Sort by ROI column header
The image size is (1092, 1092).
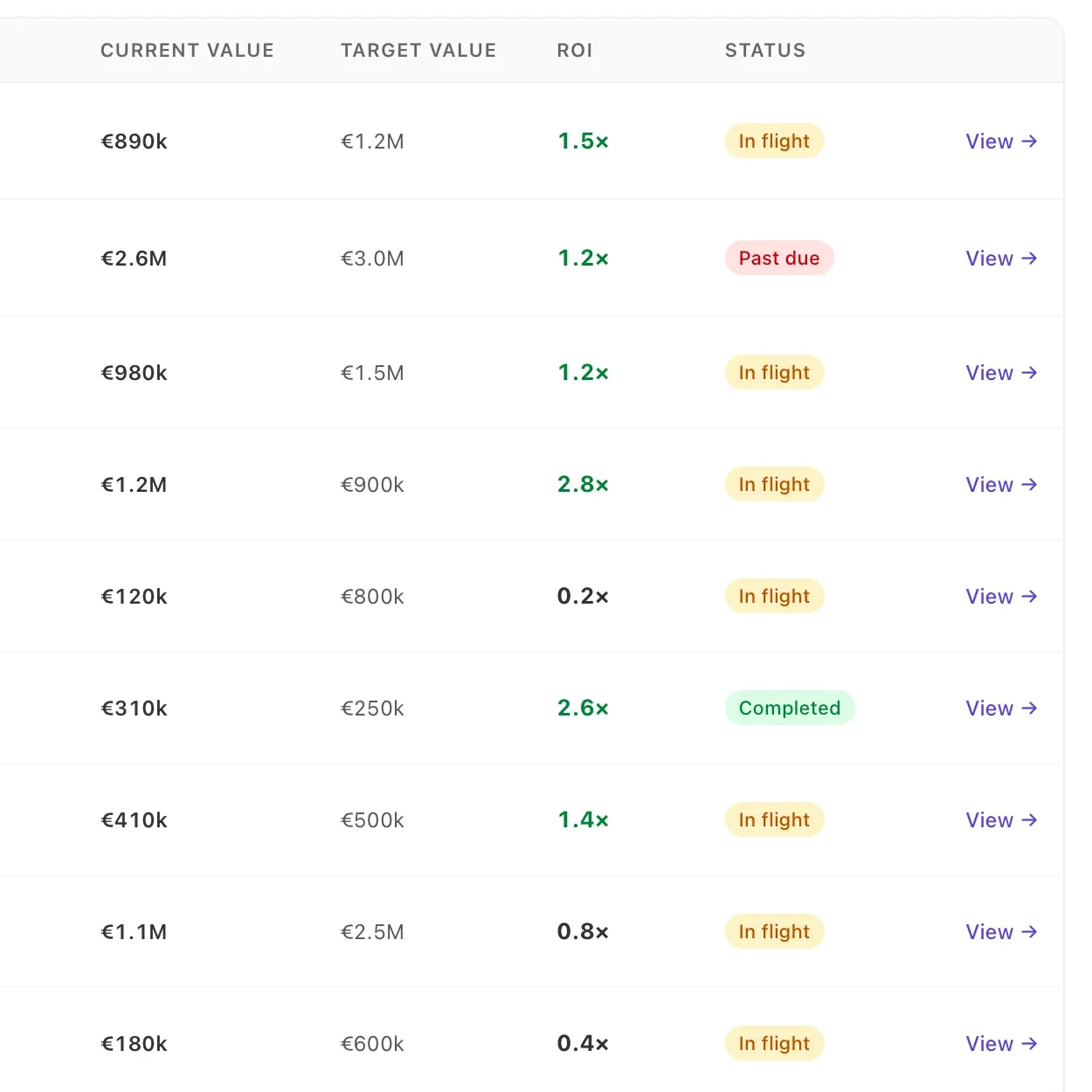(x=575, y=51)
